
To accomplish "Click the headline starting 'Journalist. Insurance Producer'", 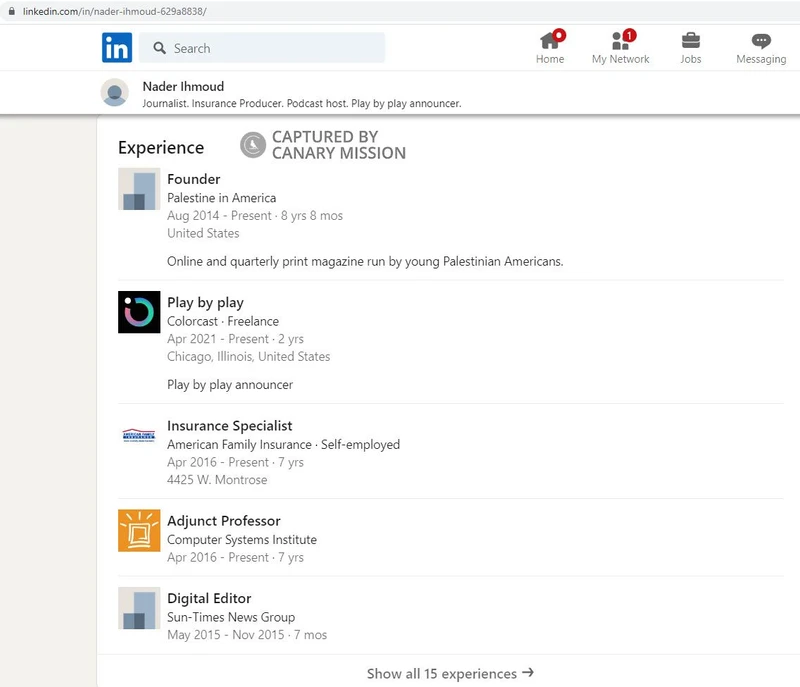I will tap(302, 104).
